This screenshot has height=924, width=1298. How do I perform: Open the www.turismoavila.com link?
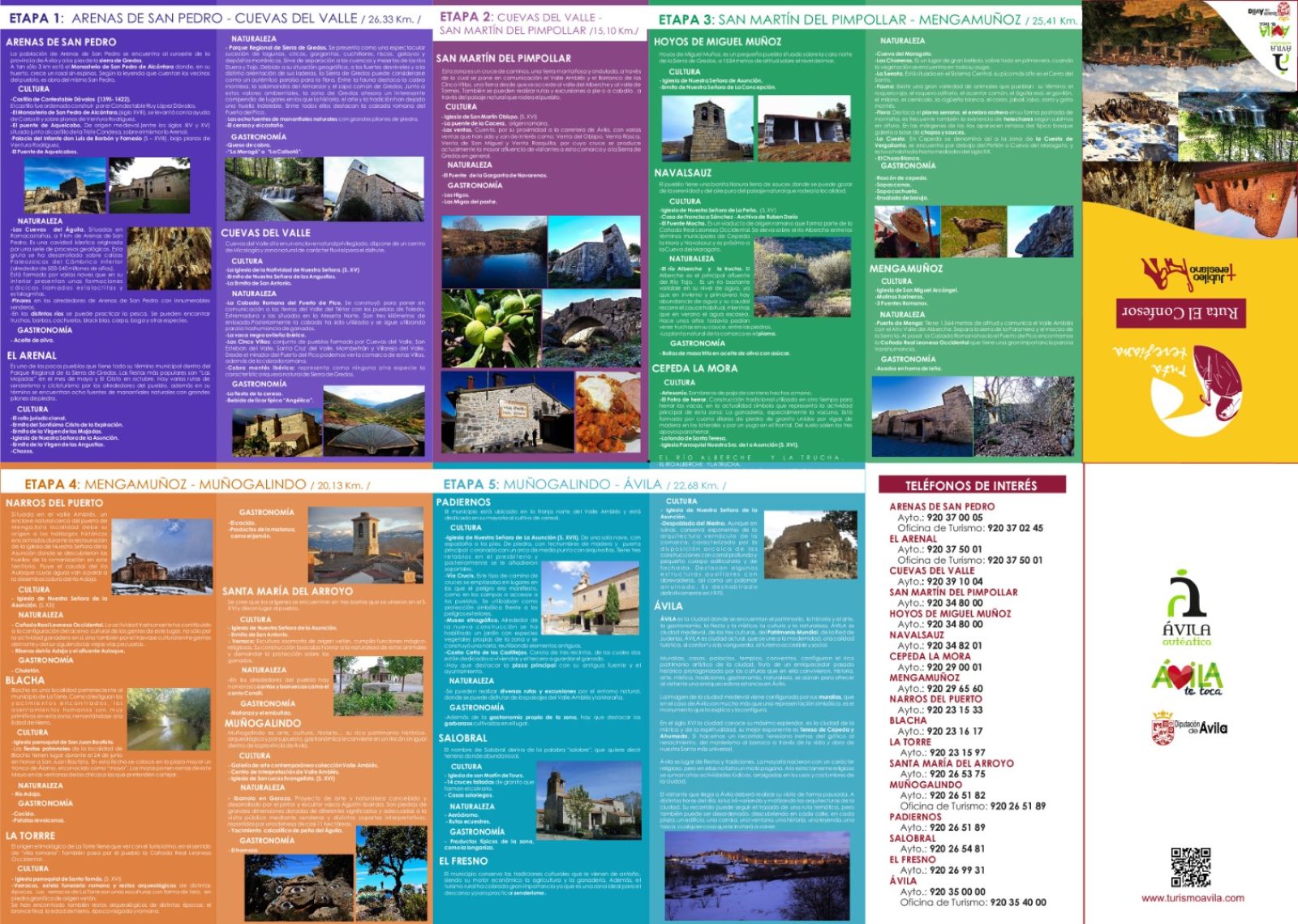[x=1193, y=898]
